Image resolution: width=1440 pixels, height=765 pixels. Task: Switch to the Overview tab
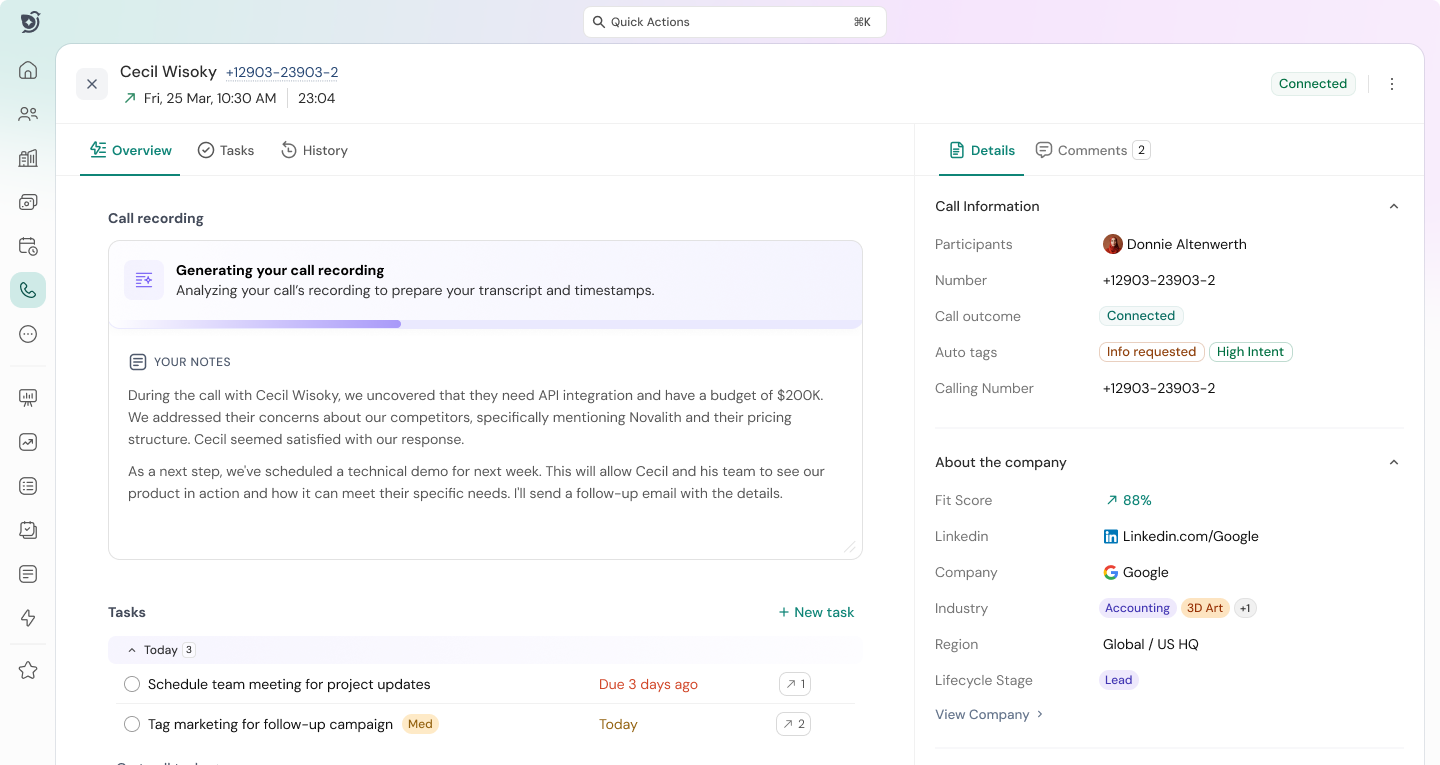pyautogui.click(x=130, y=150)
